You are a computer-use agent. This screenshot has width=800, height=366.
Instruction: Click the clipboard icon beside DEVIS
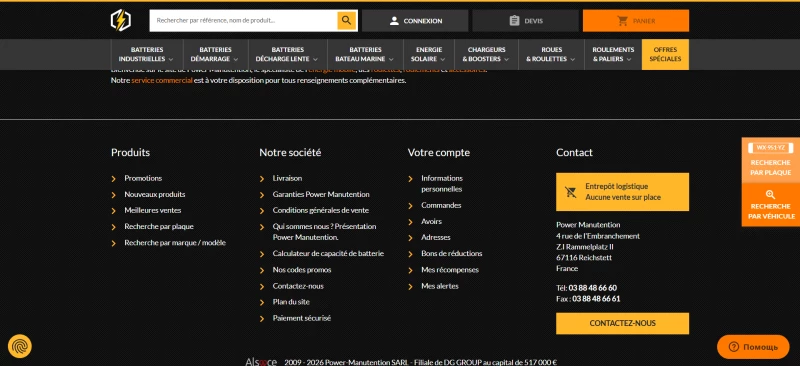tap(514, 21)
